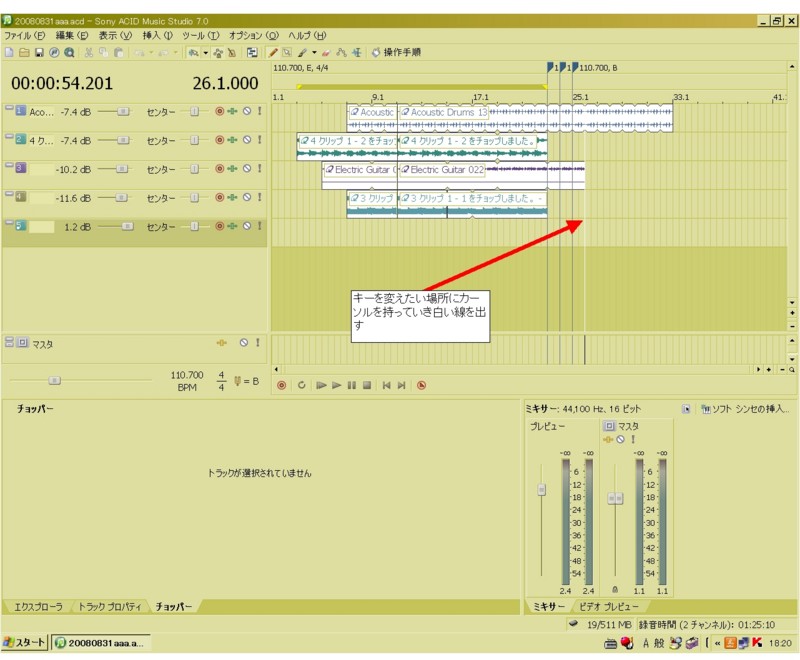
Task: Click the preview fader in the mixer
Action: [542, 490]
